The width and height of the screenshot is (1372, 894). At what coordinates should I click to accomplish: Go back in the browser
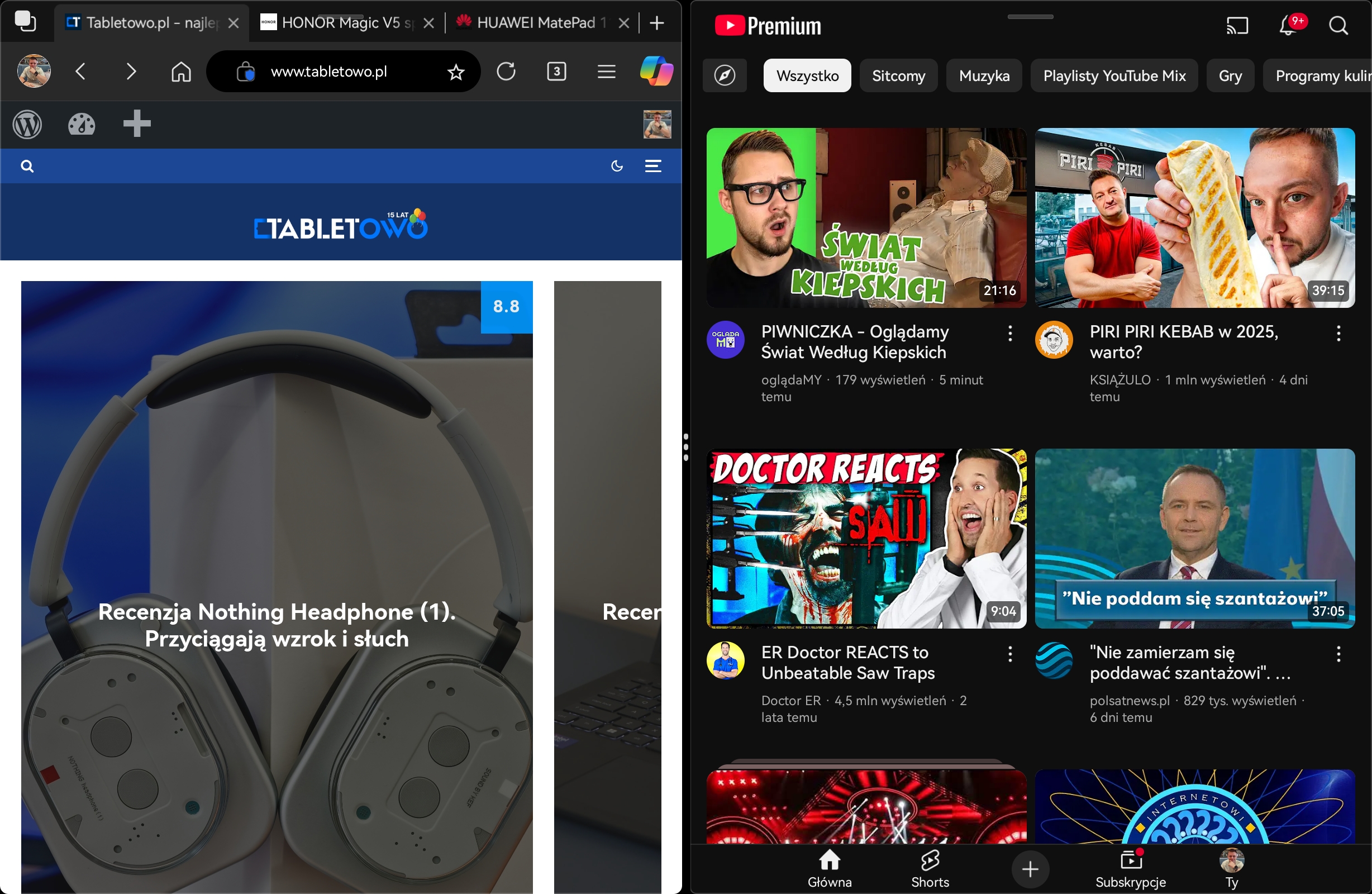coord(80,72)
